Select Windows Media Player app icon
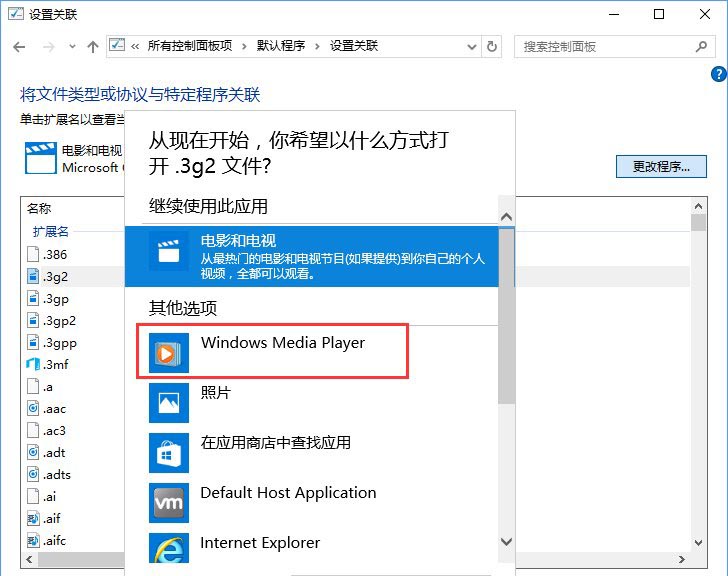This screenshot has width=728, height=576. 168,352
